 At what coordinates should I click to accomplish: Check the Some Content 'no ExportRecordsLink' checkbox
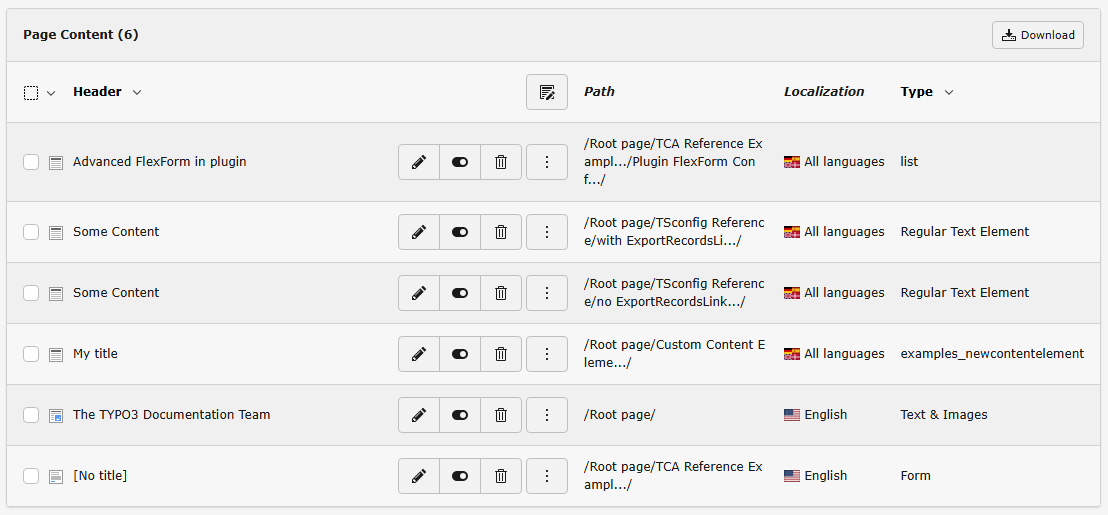(31, 292)
